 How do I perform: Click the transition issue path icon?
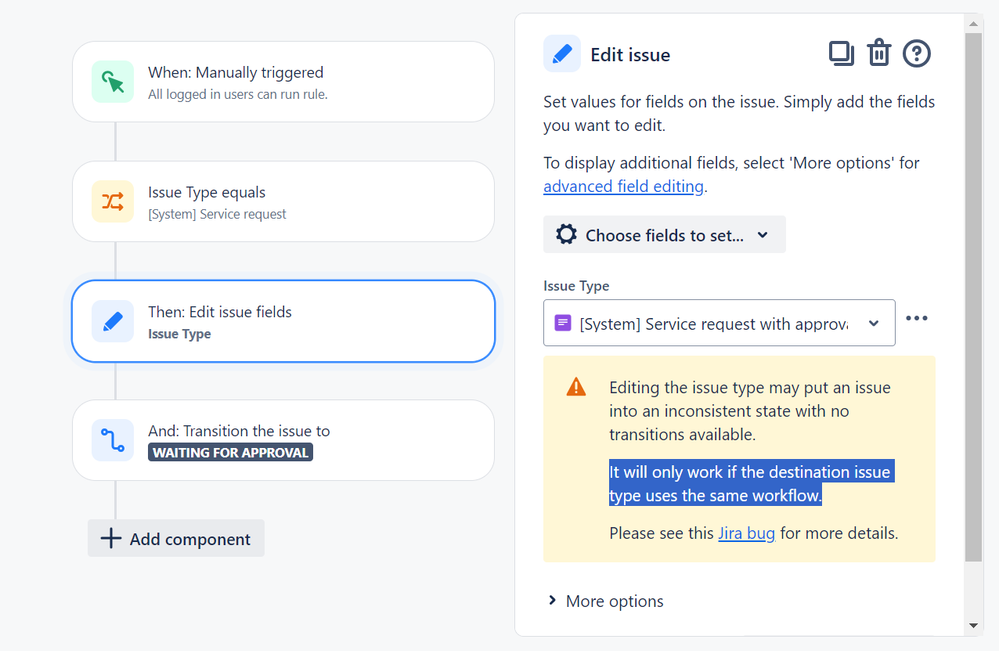pyautogui.click(x=113, y=440)
